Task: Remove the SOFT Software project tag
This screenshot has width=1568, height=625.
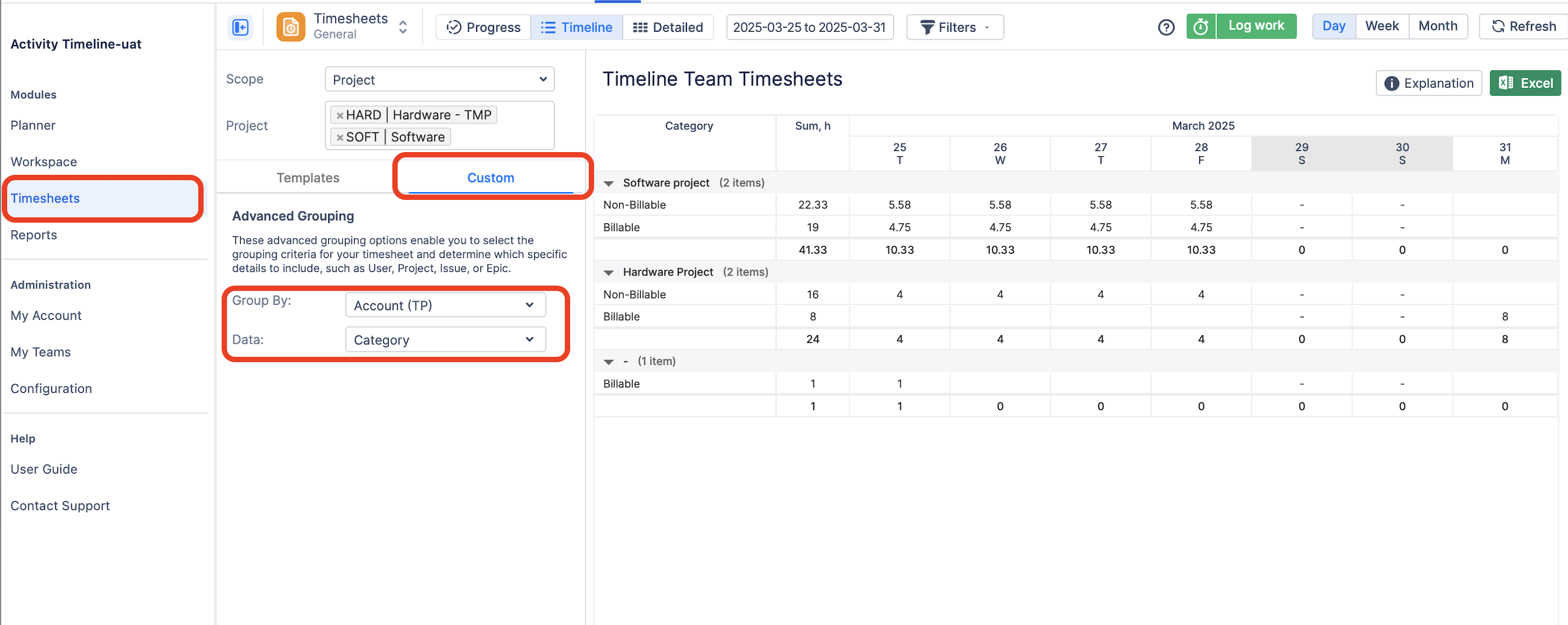Action: tap(340, 138)
